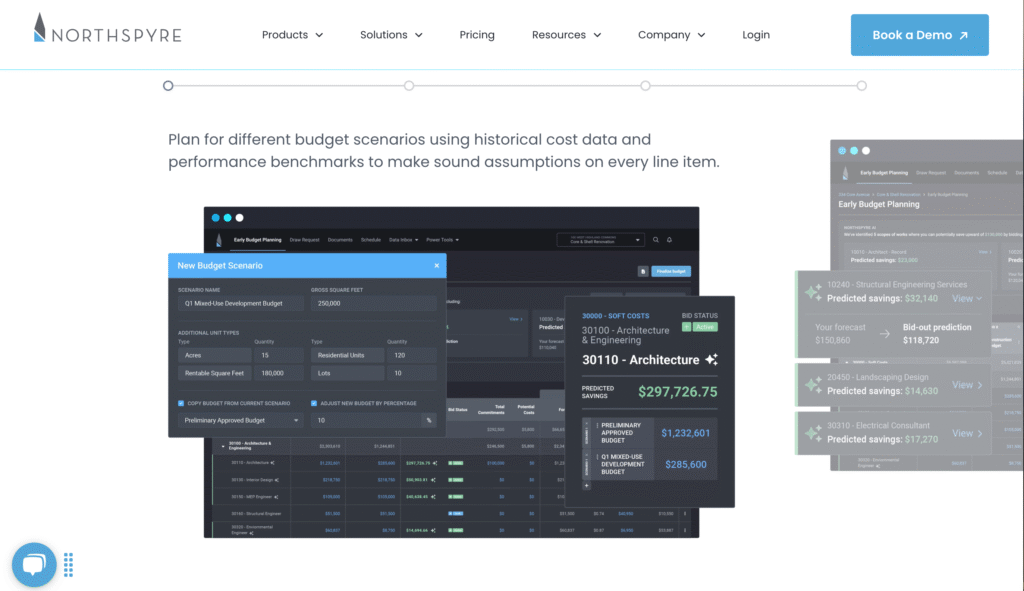
Task: Click sparkle icon on Landscaping Design card
Action: [813, 385]
